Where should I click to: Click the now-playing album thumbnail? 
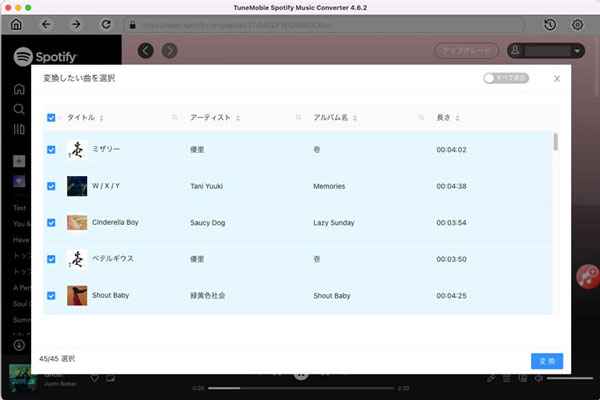[x=23, y=378]
